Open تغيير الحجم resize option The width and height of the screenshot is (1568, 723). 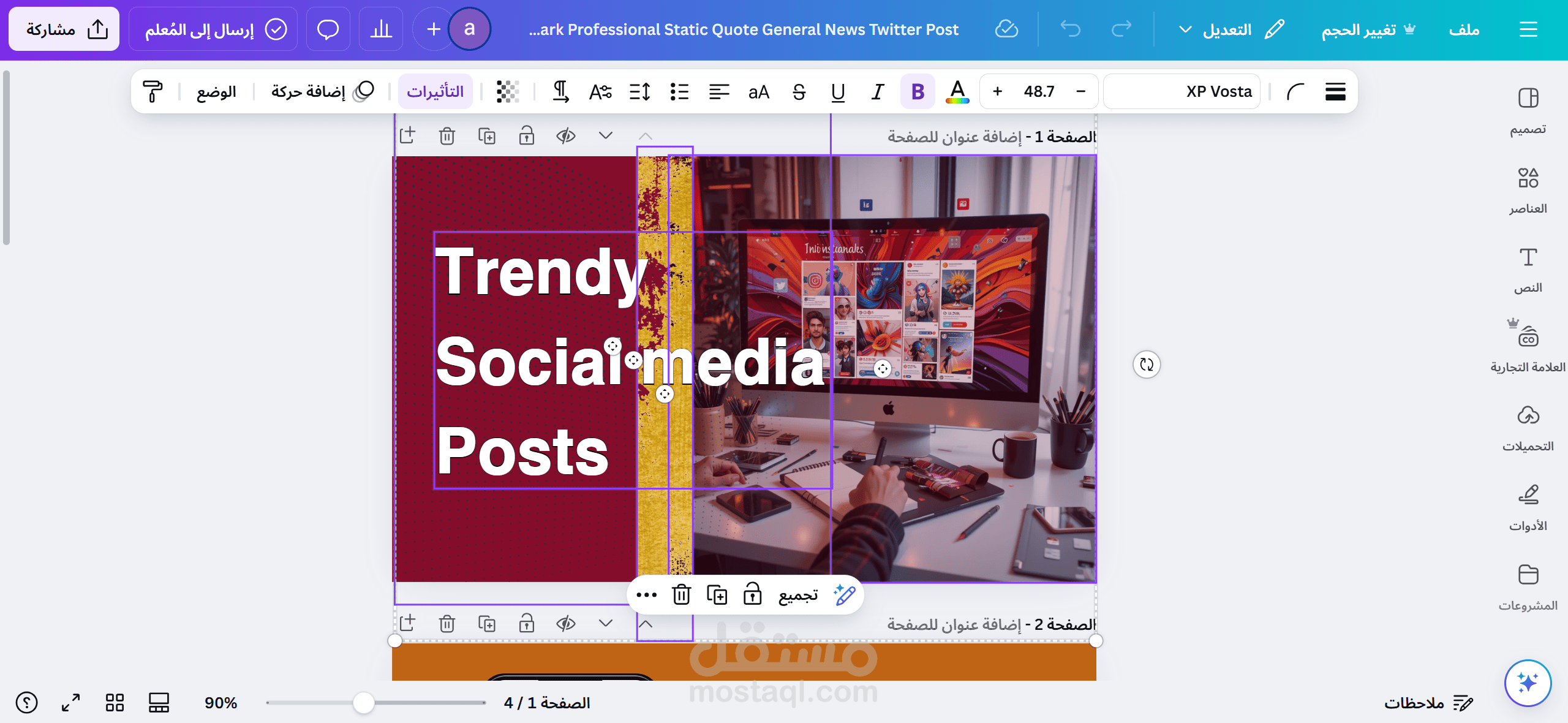click(1368, 29)
